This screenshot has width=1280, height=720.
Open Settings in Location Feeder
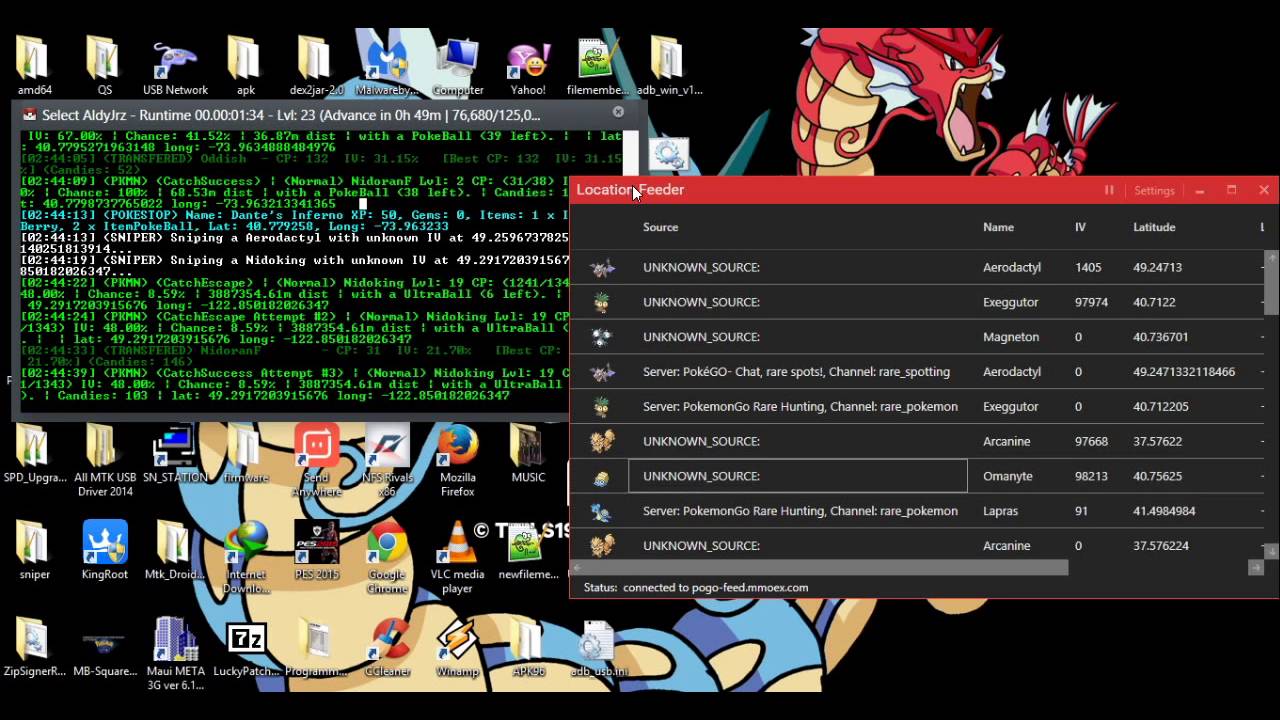[1154, 190]
